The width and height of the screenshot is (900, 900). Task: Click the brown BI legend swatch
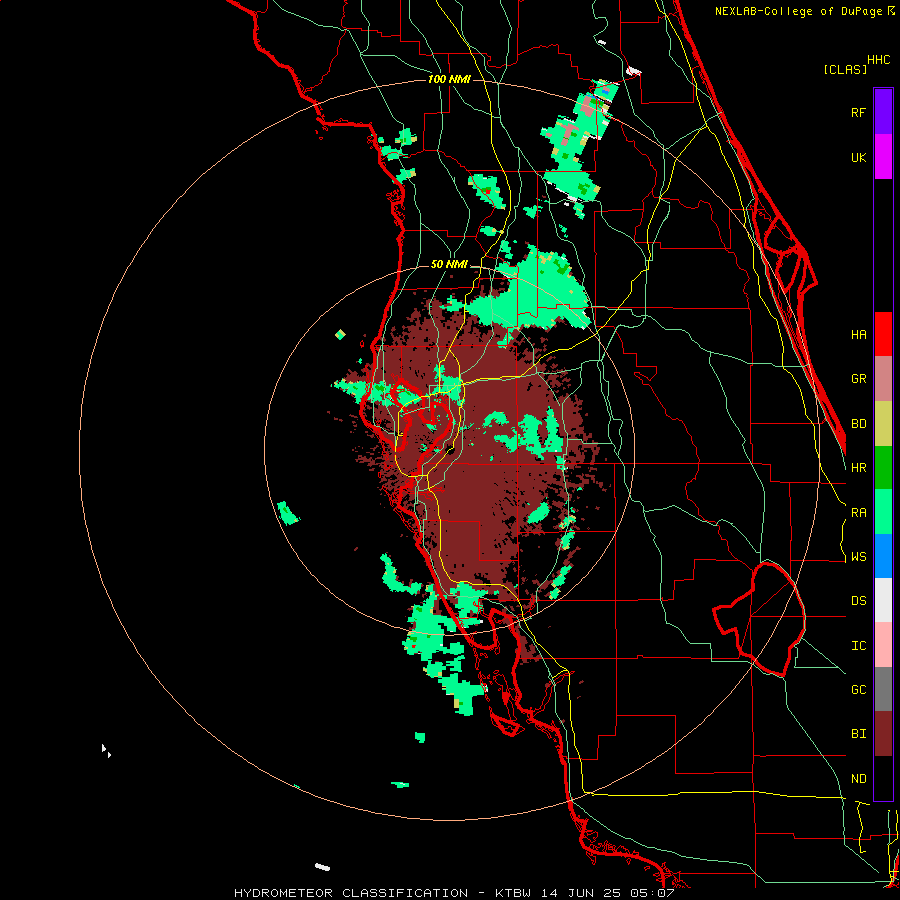click(x=883, y=734)
